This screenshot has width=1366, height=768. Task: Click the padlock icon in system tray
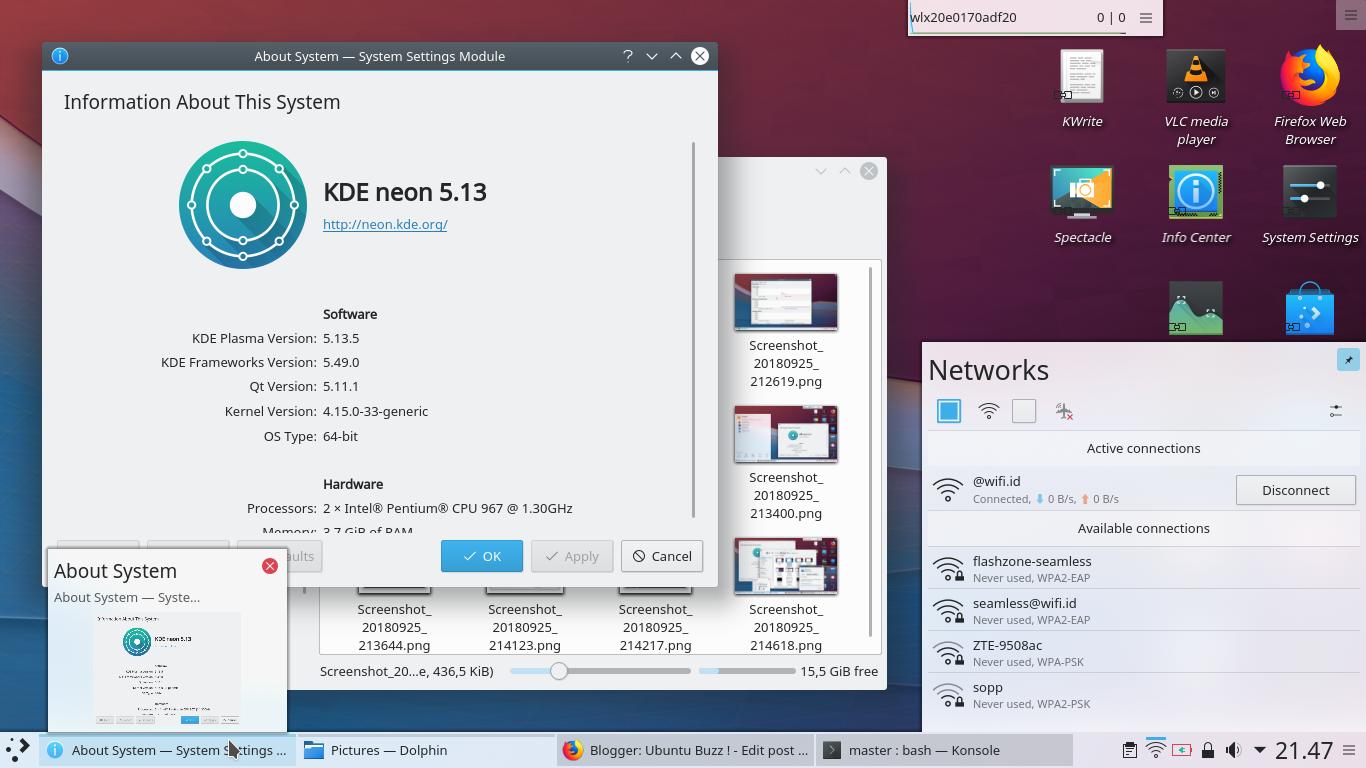1208,750
